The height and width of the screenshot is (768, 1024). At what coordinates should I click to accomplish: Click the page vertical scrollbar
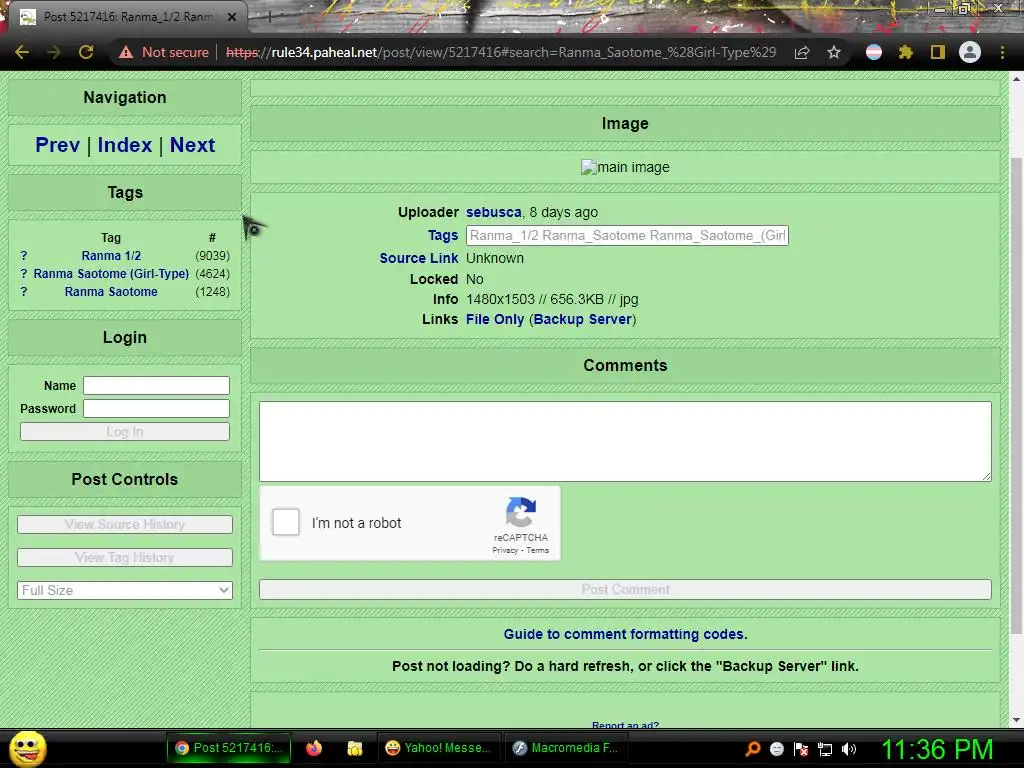pos(1016,396)
